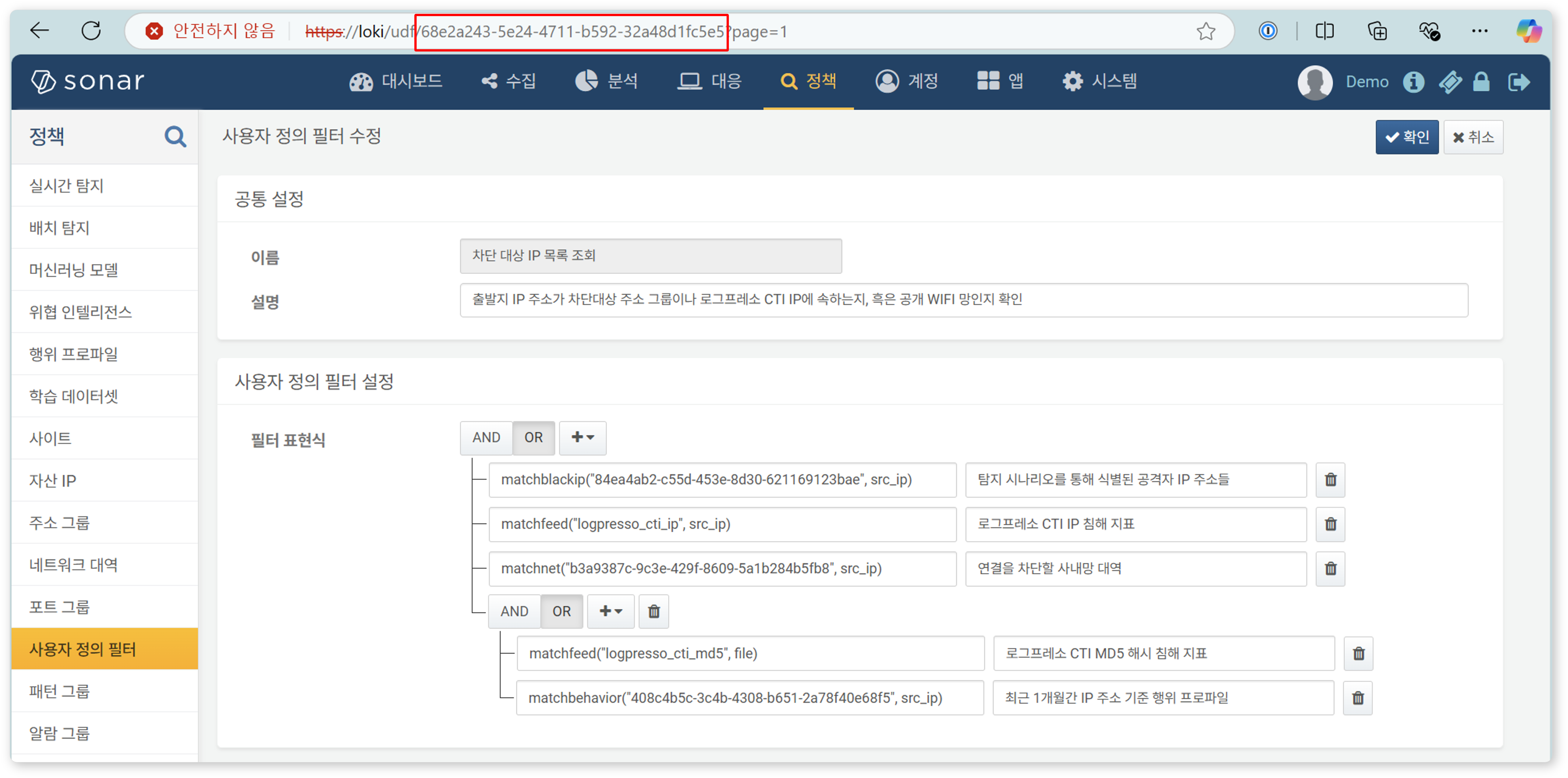Delete the logpresso_cti_md5 matchfeed row

[x=1359, y=654]
